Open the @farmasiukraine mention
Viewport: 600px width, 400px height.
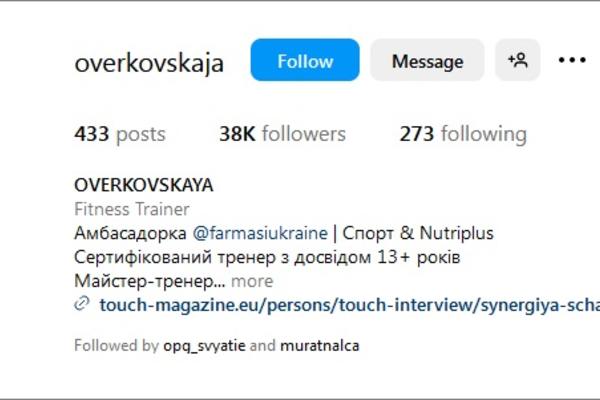click(260, 233)
